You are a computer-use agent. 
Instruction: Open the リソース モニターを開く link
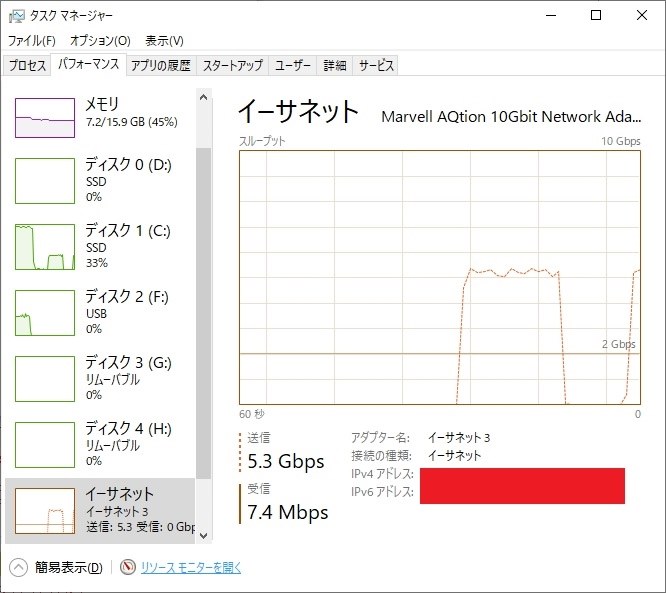tap(191, 568)
